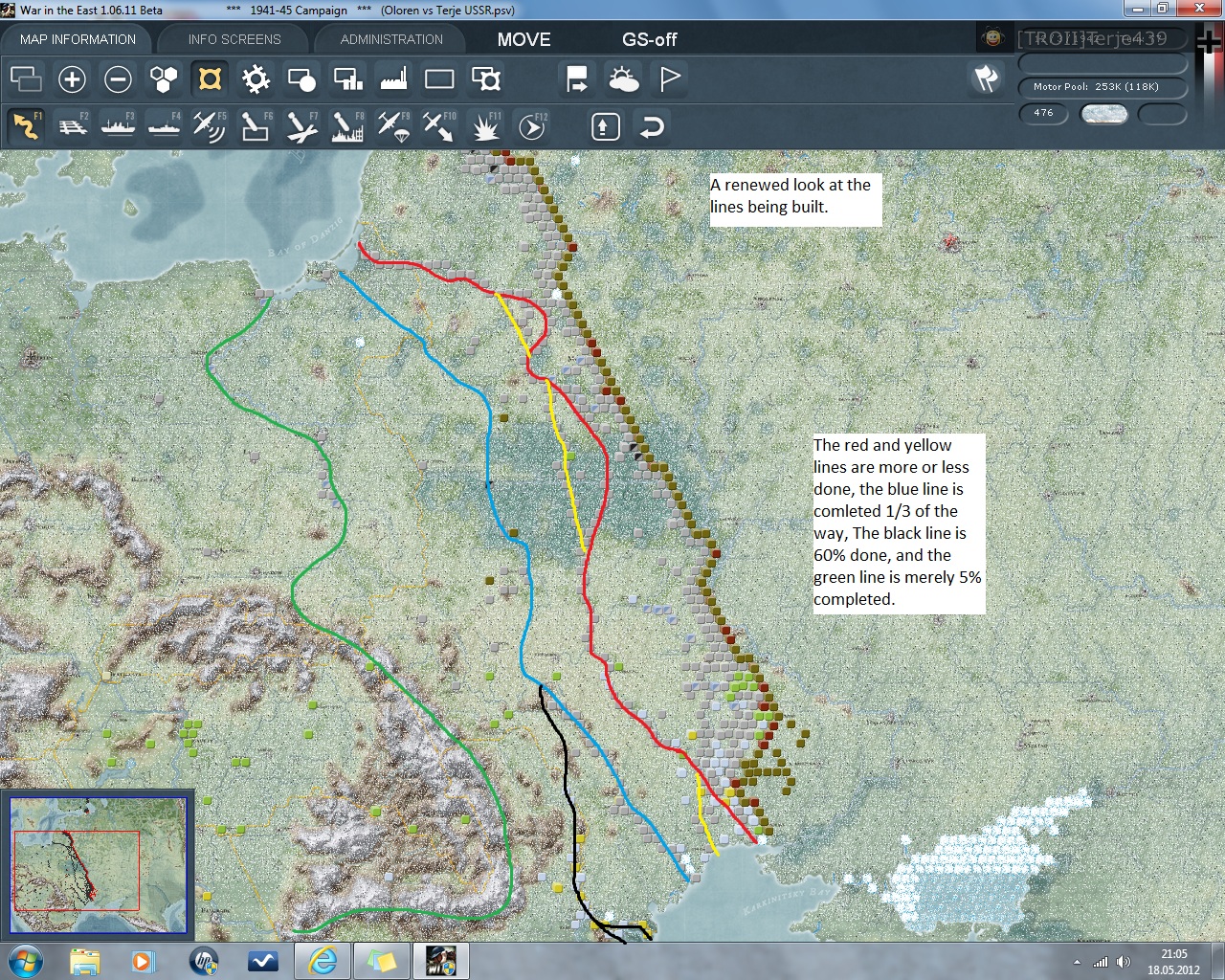Toggle the rectangle-with-circle unit overlay icon

(301, 78)
